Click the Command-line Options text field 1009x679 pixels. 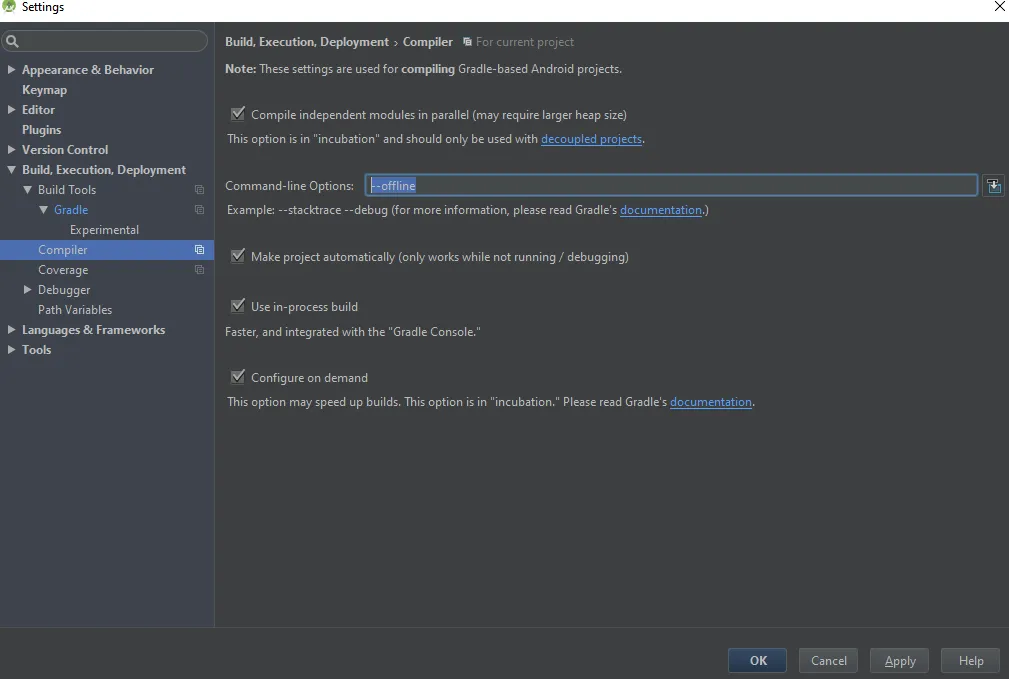(671, 185)
